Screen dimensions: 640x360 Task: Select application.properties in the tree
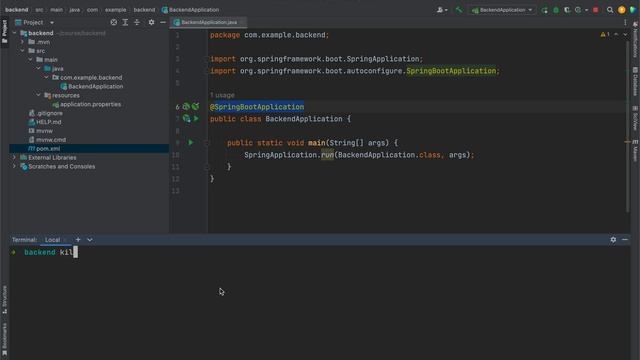point(87,104)
